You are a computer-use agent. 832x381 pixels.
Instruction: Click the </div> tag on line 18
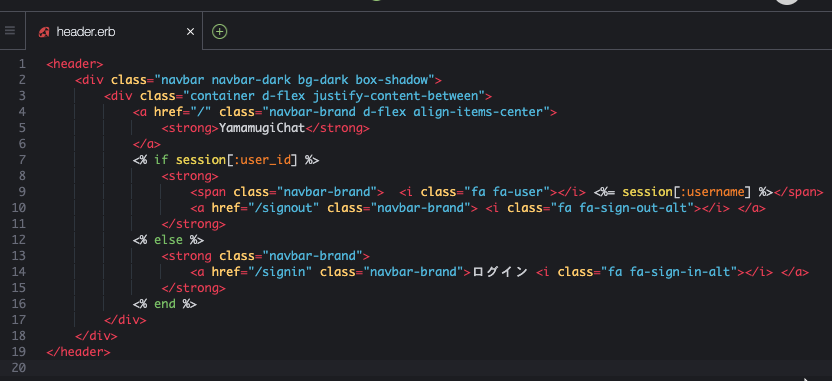[96, 336]
